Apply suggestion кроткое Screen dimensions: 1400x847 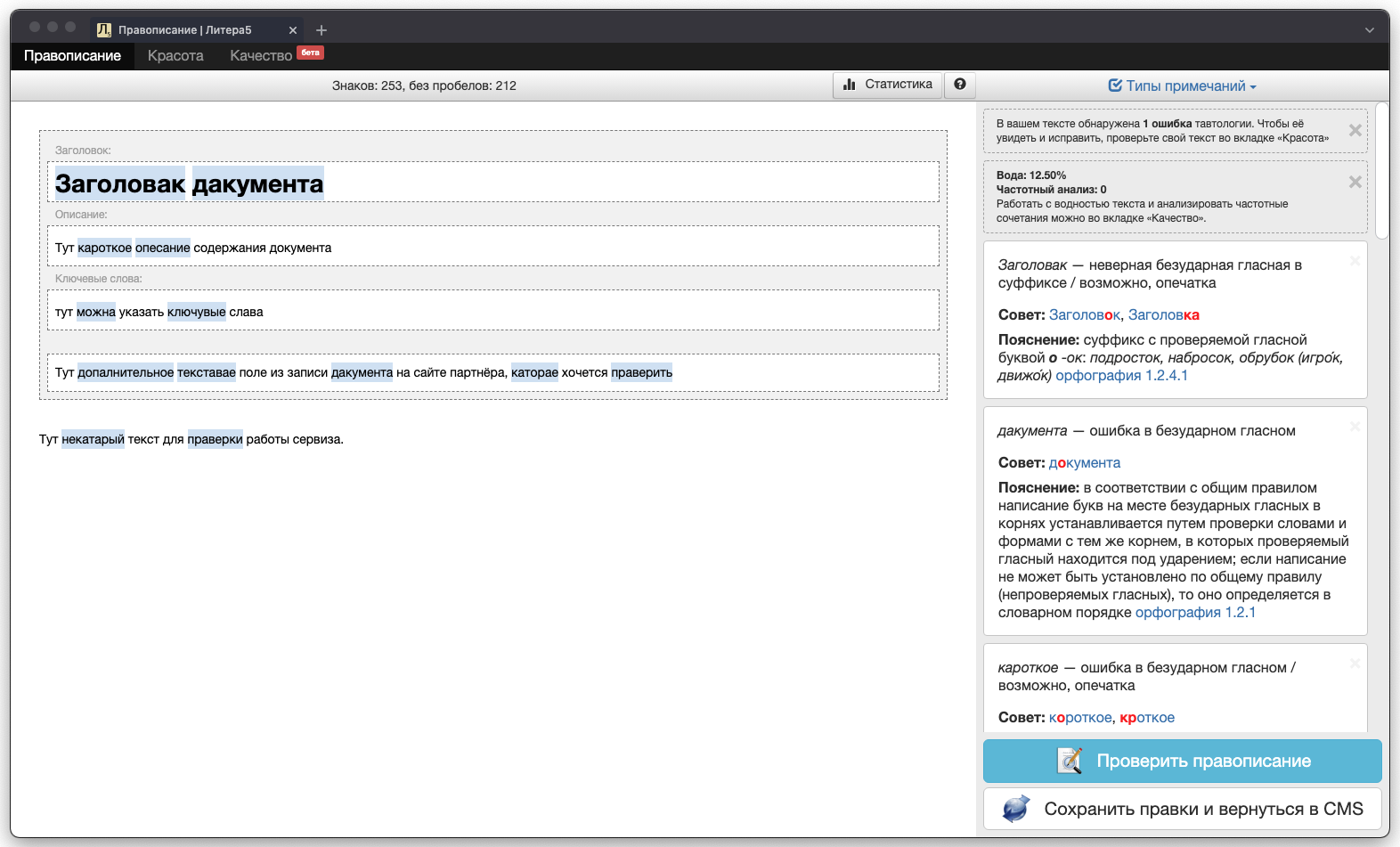click(1147, 718)
